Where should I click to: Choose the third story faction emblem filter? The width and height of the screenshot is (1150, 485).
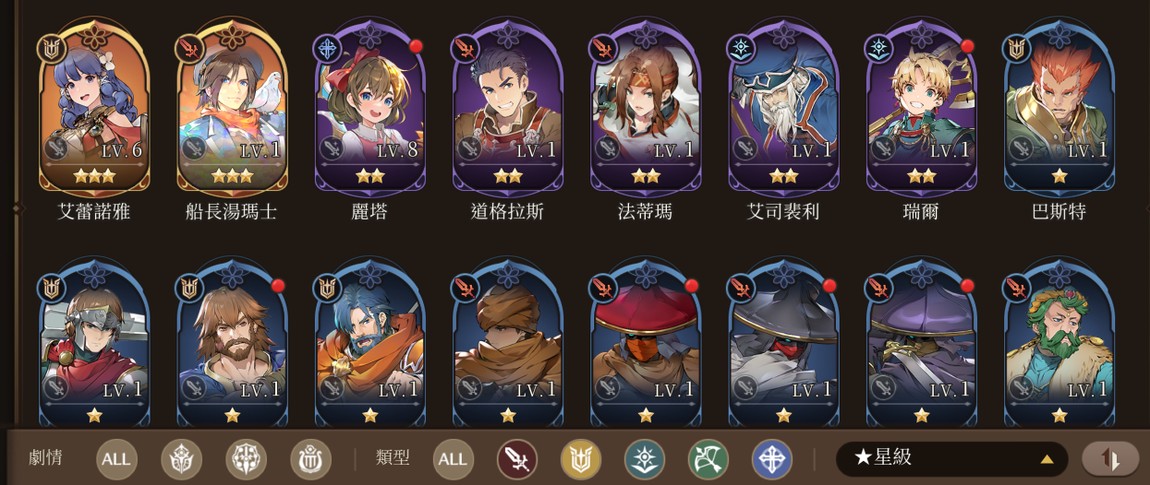coord(310,459)
